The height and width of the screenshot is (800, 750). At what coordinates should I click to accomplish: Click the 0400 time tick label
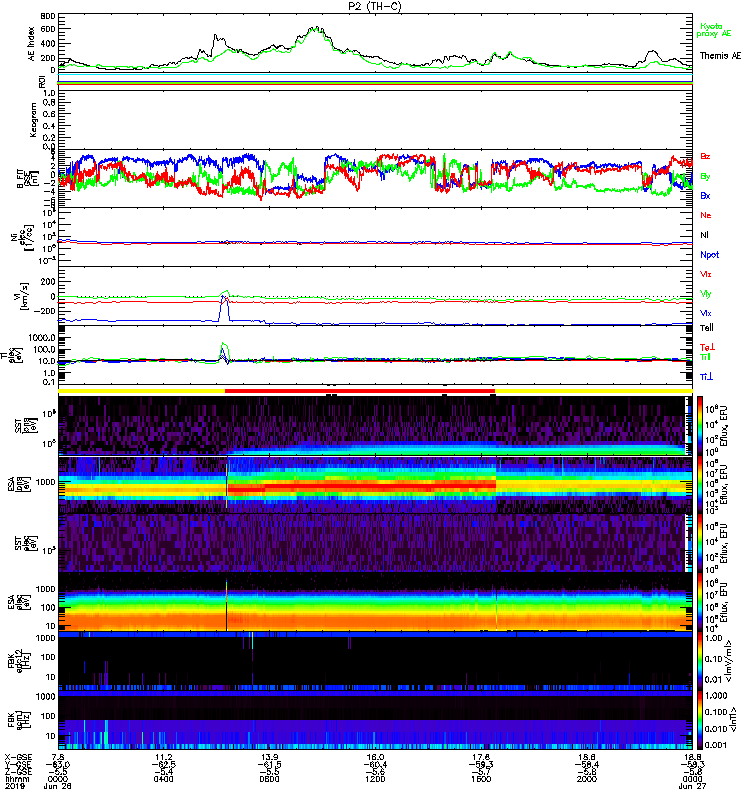(163, 779)
